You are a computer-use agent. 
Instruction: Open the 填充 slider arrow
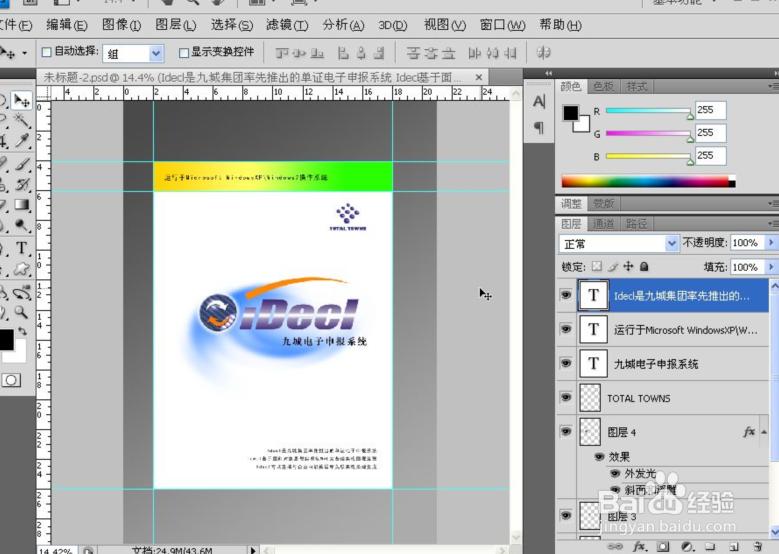[x=771, y=267]
